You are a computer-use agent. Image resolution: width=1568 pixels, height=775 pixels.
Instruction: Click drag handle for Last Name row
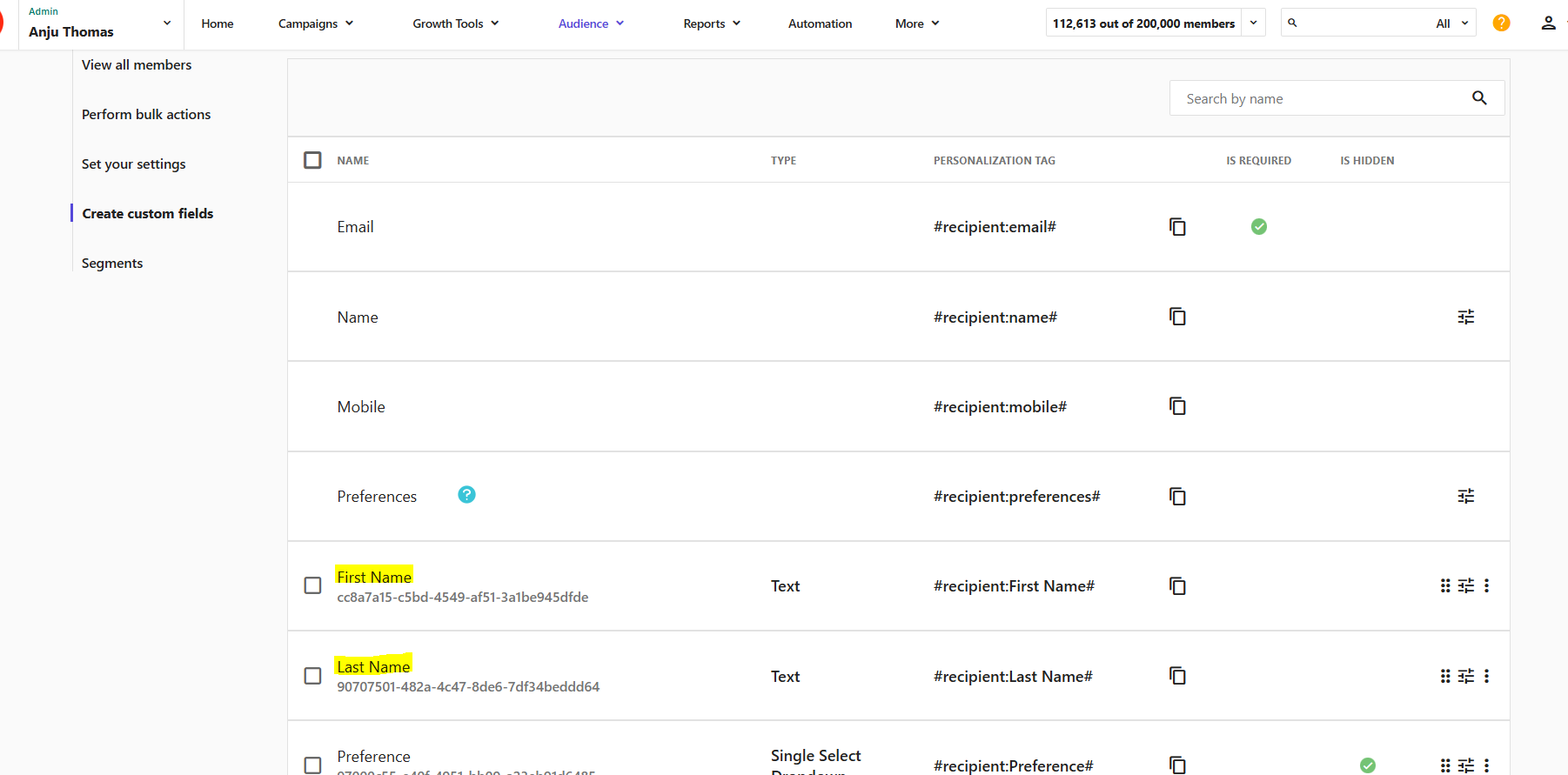point(1445,676)
